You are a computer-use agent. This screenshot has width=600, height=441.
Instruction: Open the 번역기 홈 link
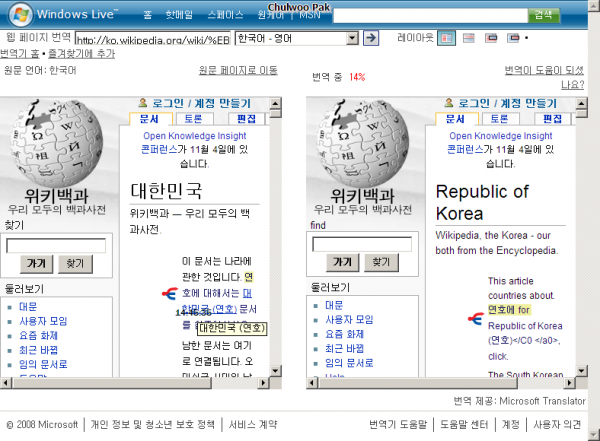[20, 54]
